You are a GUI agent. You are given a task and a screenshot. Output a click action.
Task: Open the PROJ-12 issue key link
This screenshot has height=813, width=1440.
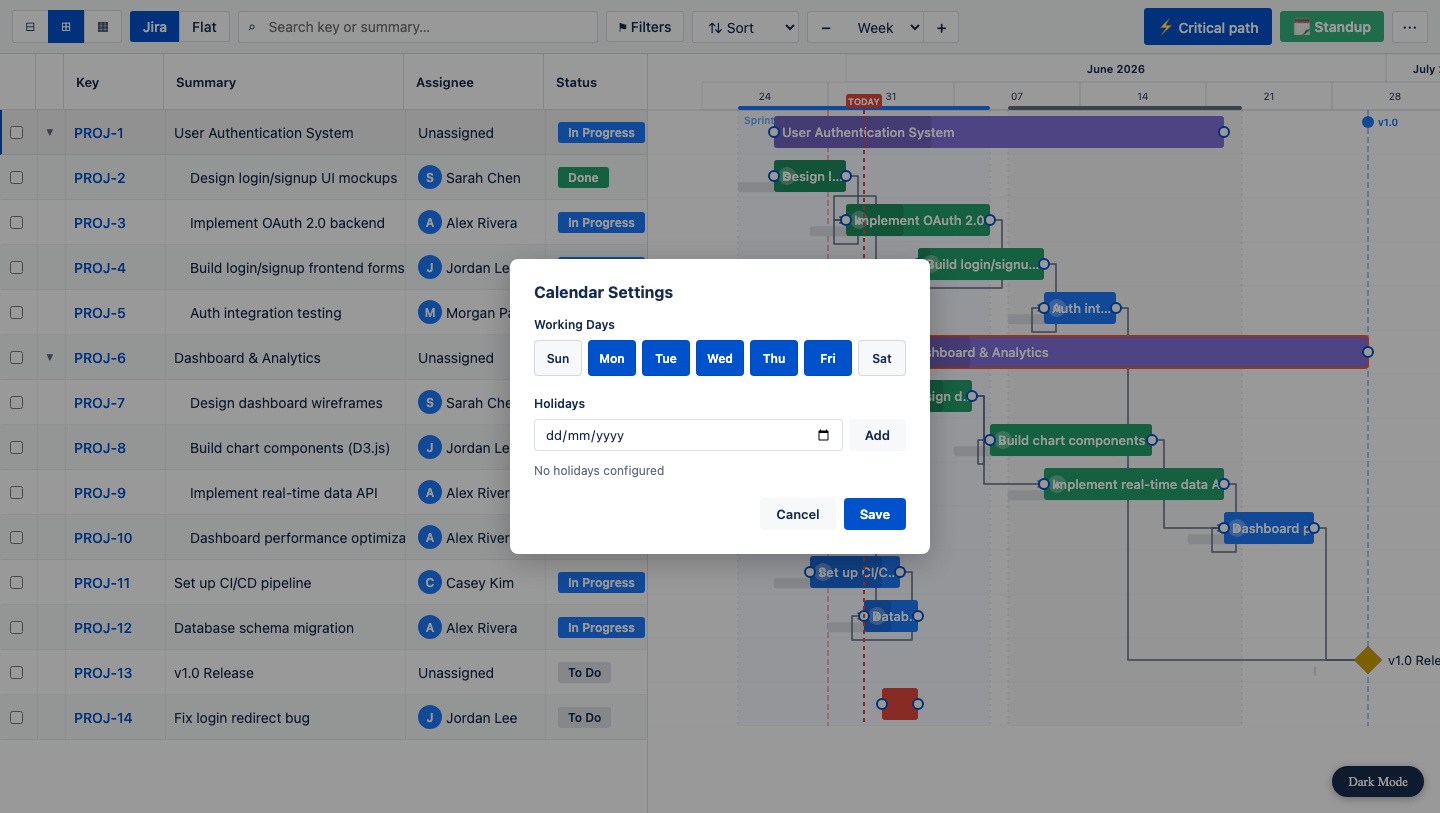(103, 628)
